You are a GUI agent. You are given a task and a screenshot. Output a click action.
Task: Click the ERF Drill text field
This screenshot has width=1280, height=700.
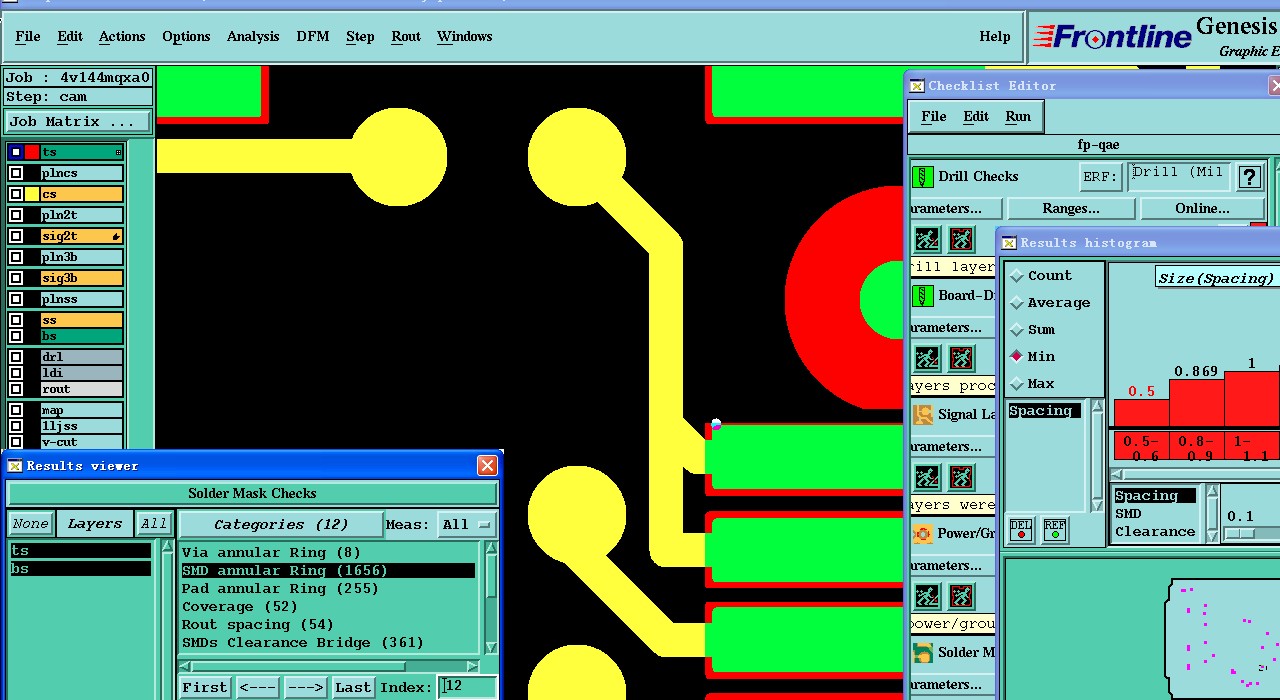(x=1179, y=177)
